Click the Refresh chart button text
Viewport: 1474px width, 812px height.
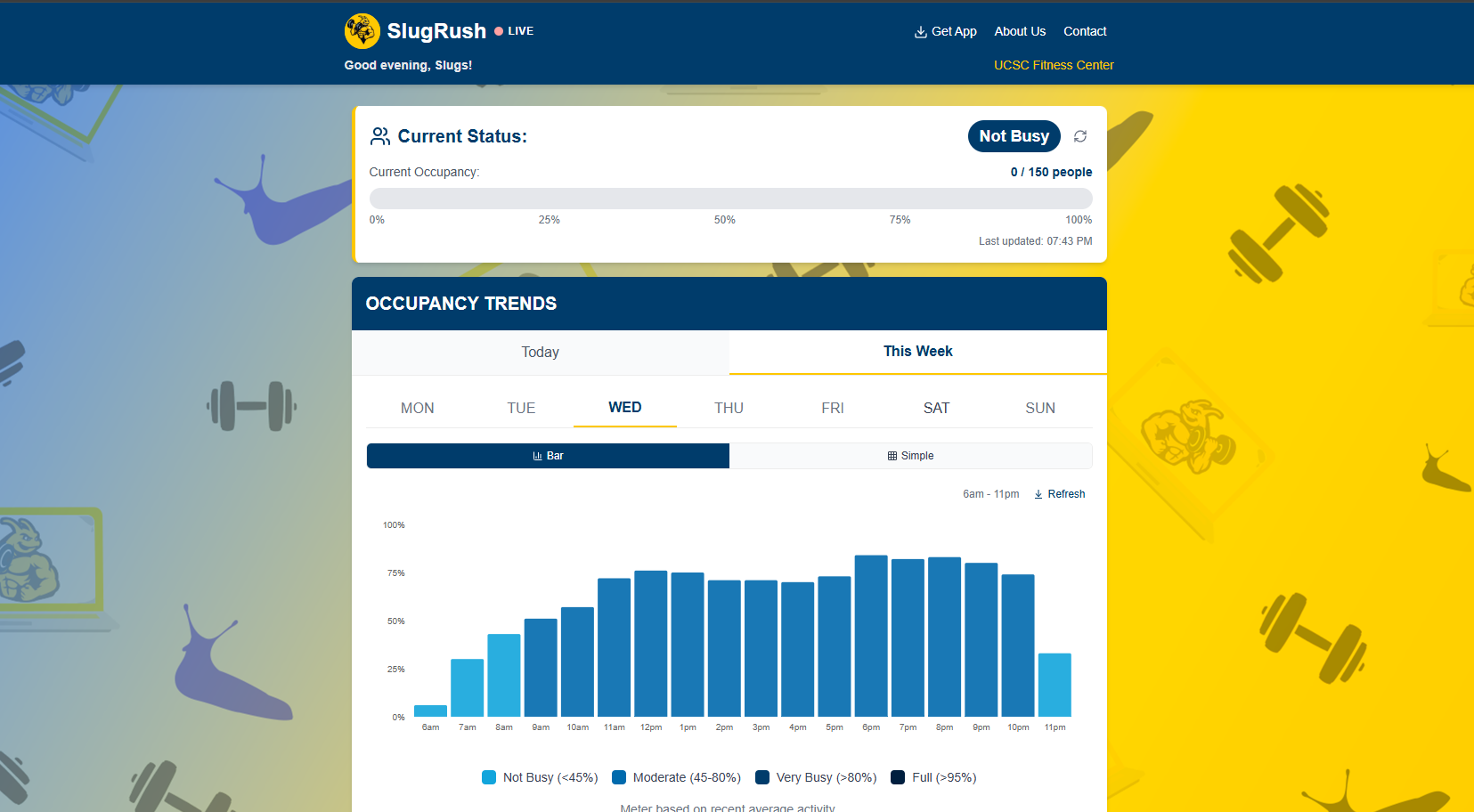(x=1066, y=494)
